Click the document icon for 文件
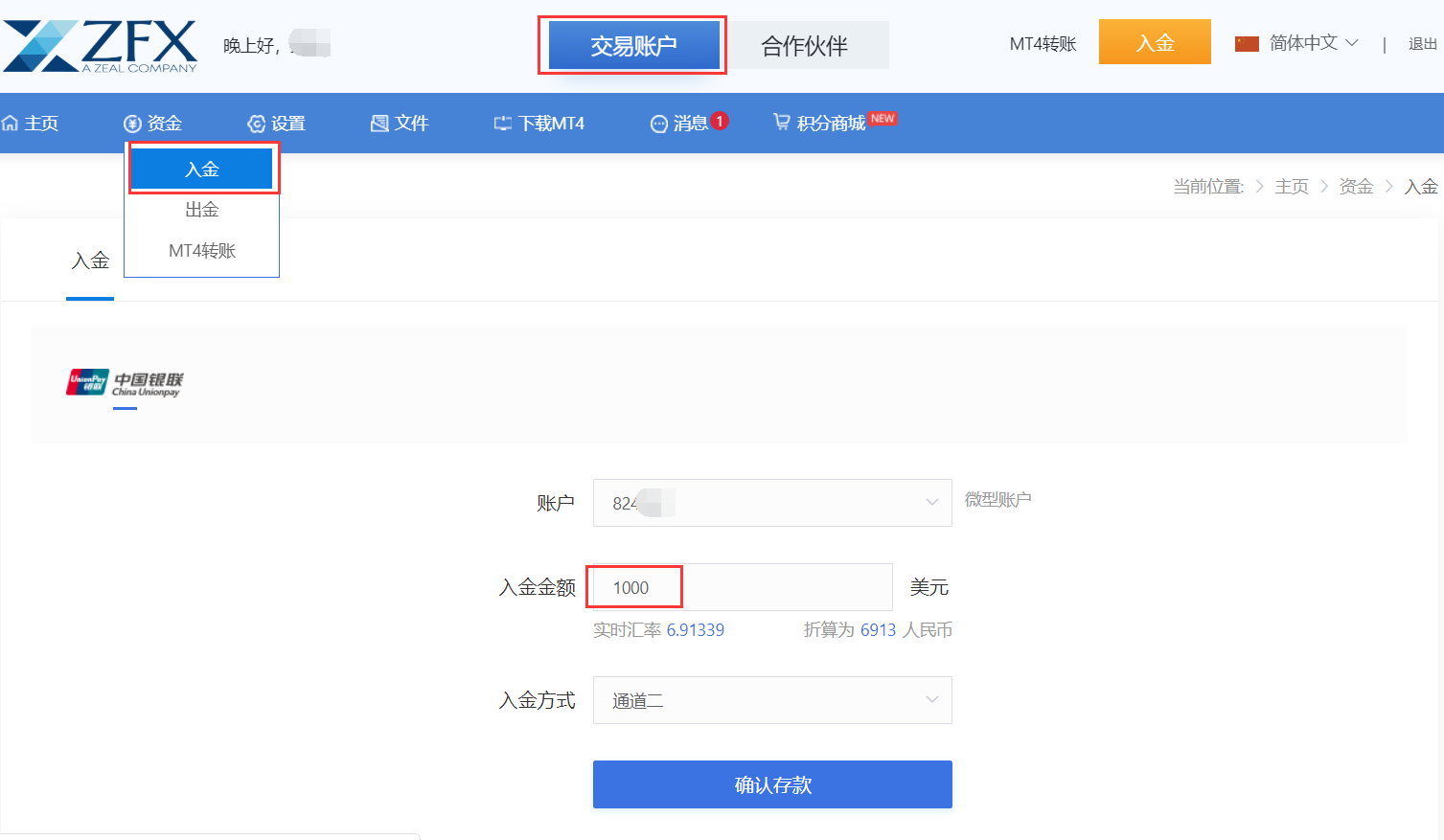This screenshot has height=840, width=1444. pos(379,124)
